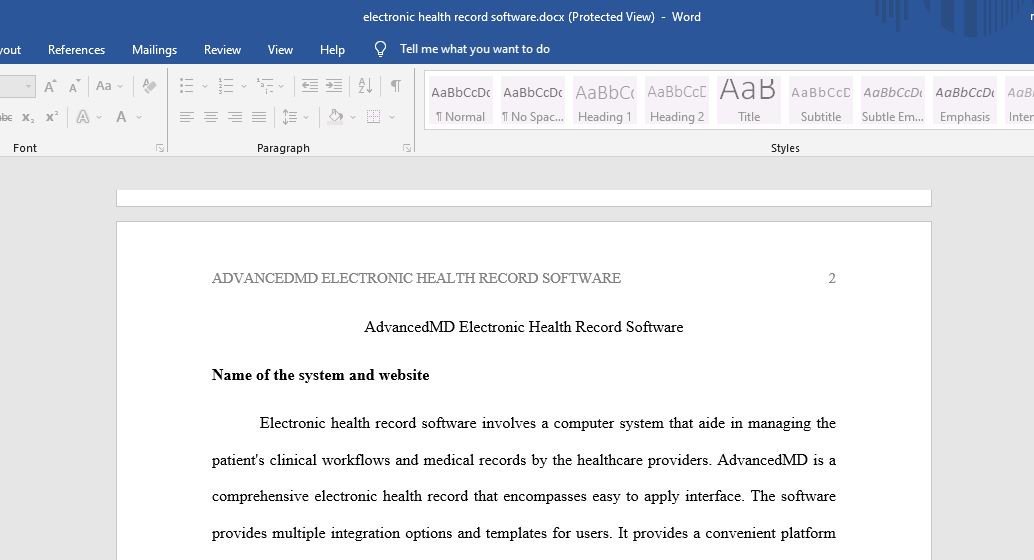The image size is (1034, 560).
Task: Click the paragraph line beginning with 'Electronic health record software involves'
Action: click(x=547, y=423)
